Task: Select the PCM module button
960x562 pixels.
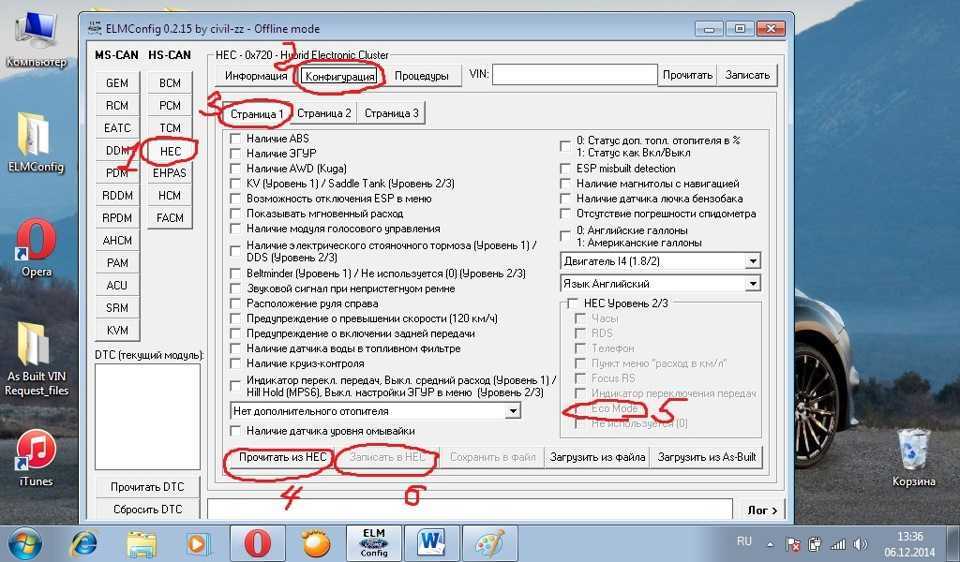Action: pos(170,105)
